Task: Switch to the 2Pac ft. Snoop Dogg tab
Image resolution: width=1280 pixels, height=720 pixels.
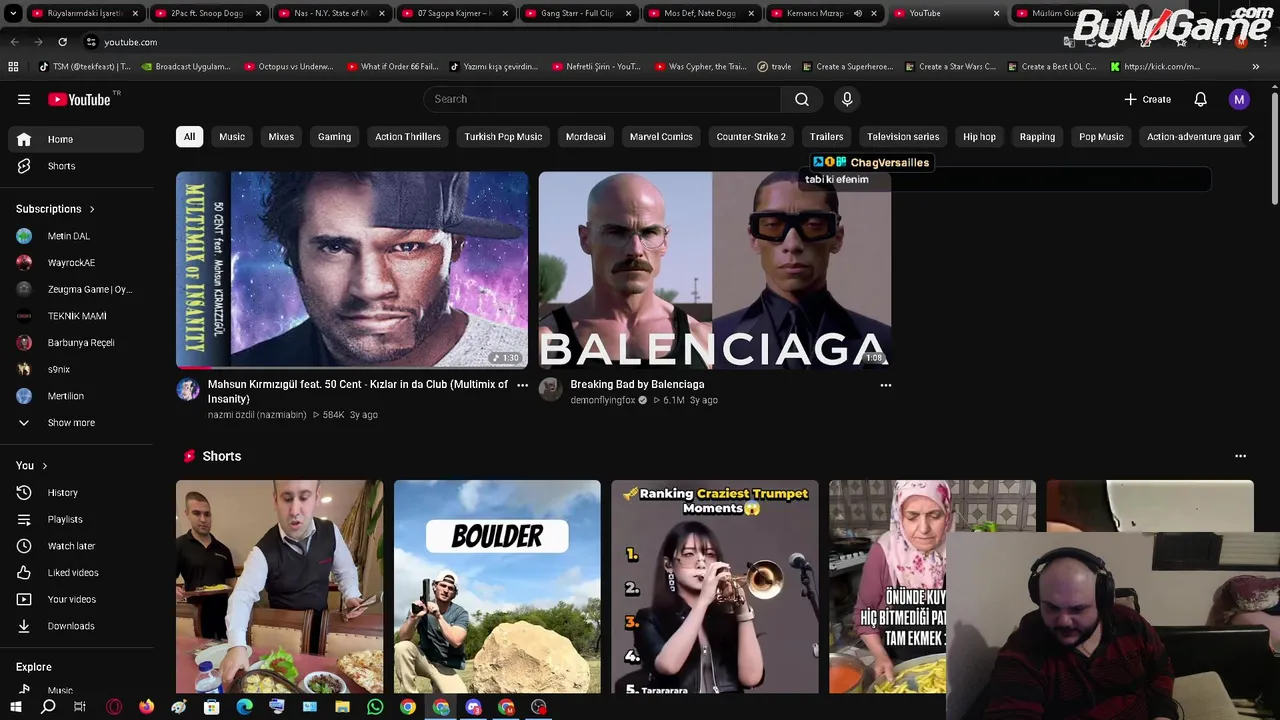Action: tap(207, 13)
